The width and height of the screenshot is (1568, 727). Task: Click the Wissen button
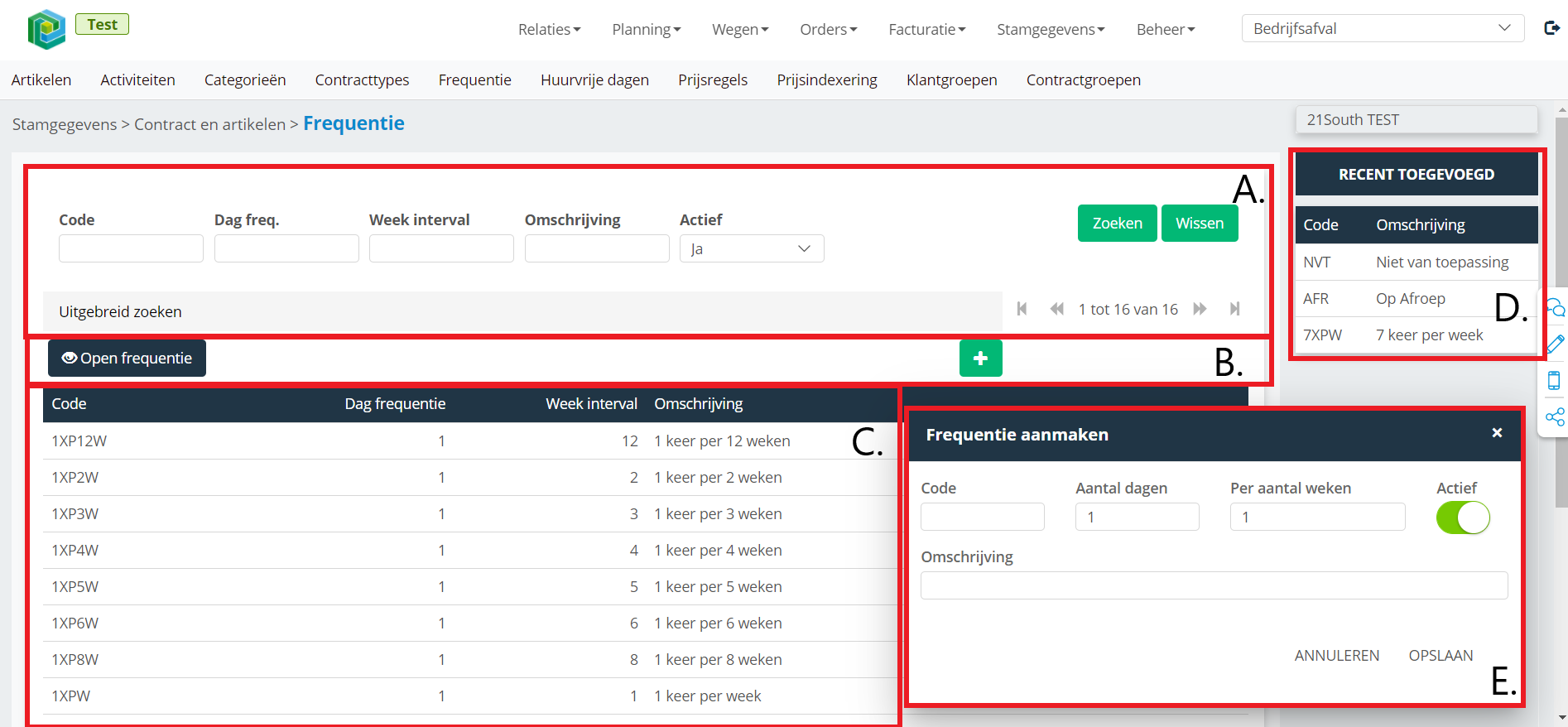[1200, 224]
